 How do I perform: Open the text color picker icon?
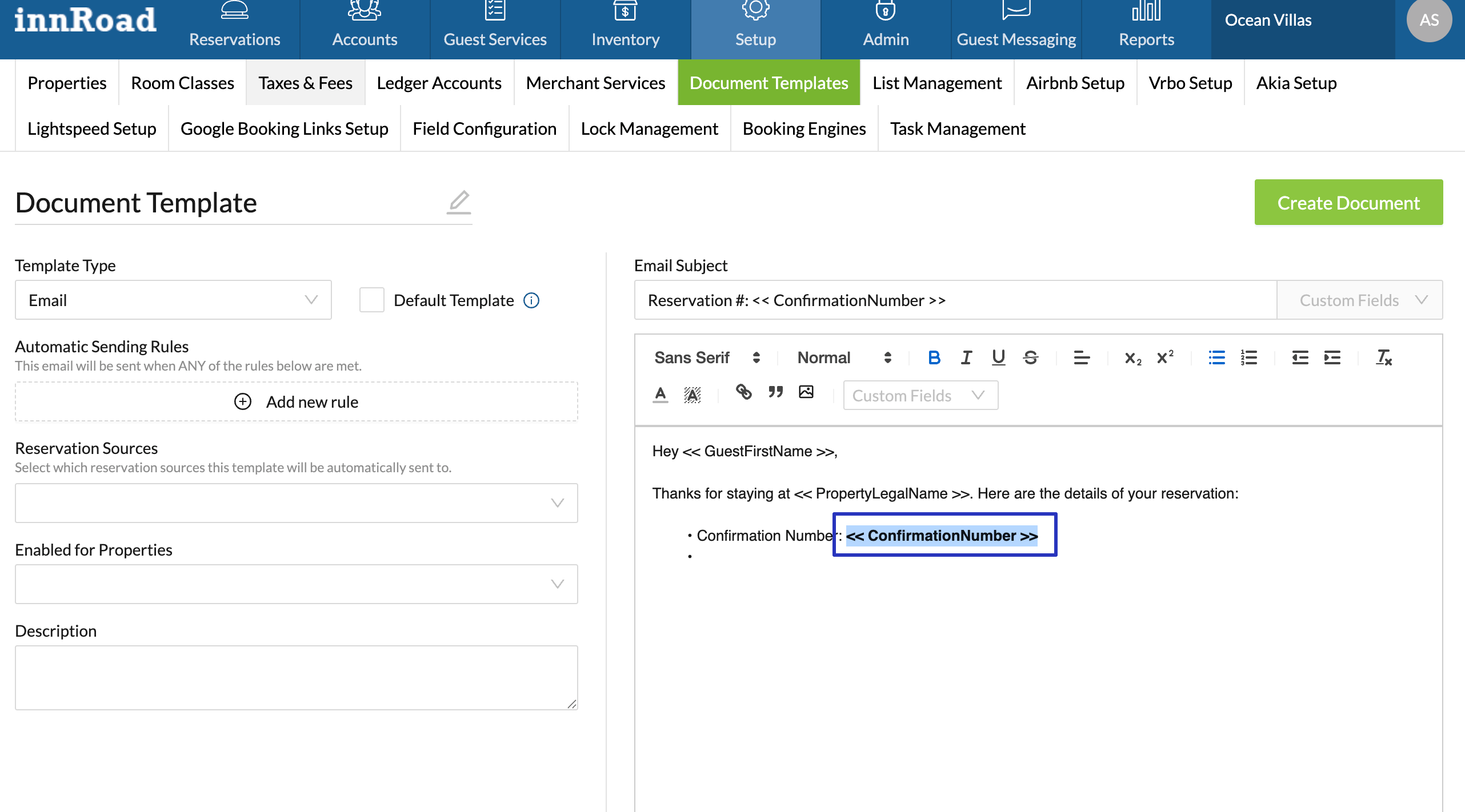click(x=661, y=394)
